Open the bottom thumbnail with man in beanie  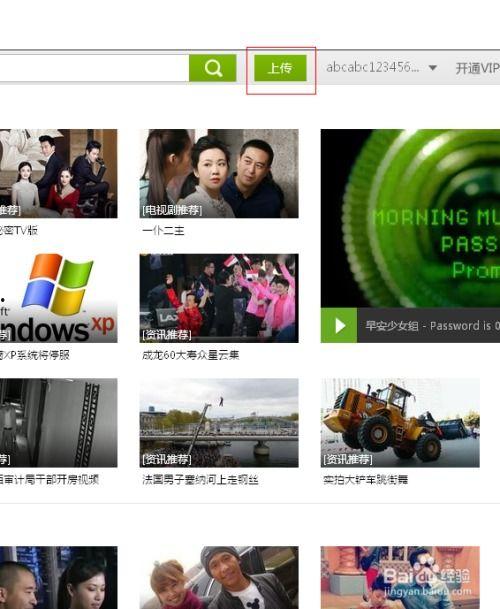click(x=219, y=578)
